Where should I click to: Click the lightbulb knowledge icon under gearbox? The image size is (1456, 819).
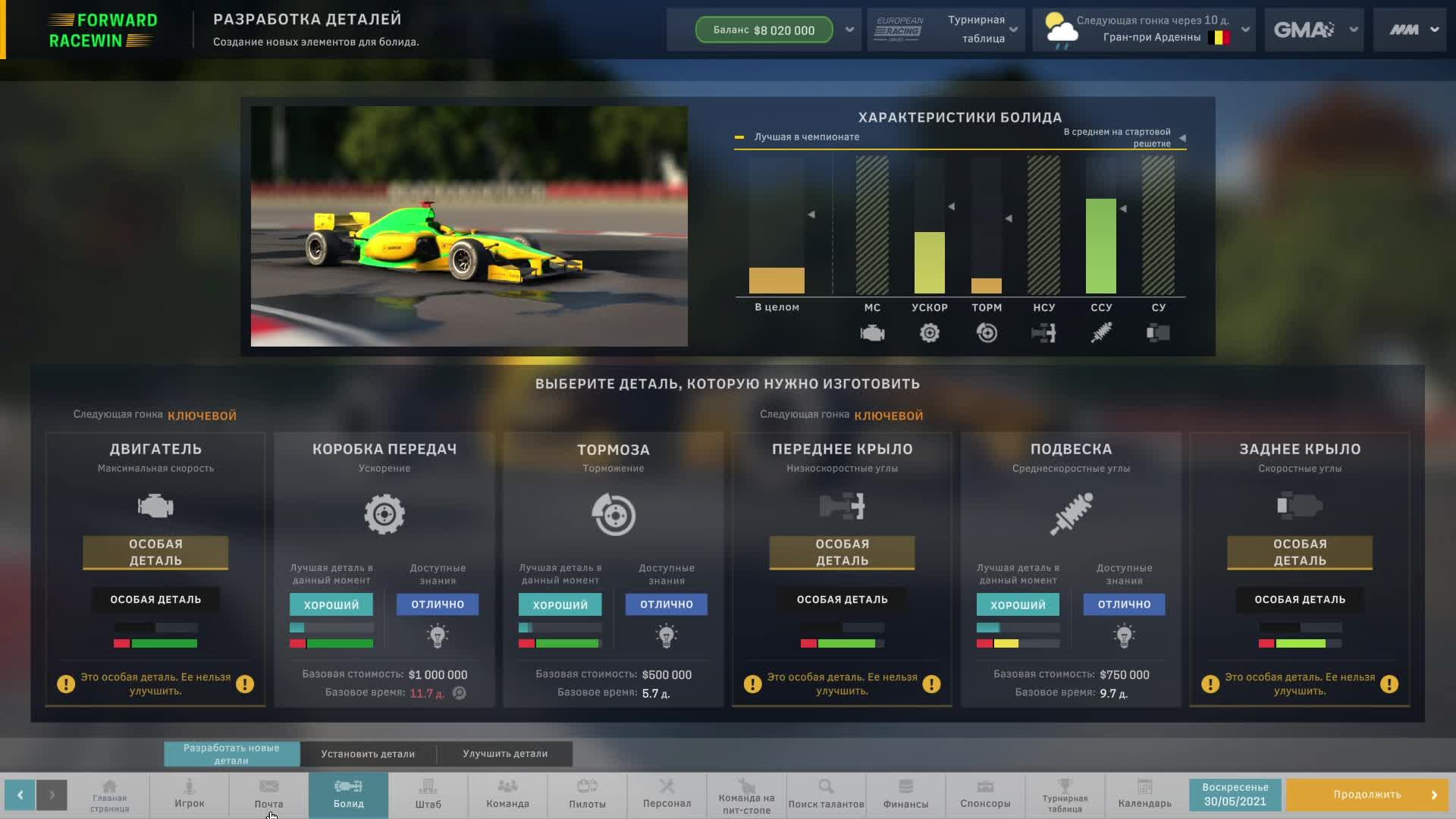(x=438, y=635)
